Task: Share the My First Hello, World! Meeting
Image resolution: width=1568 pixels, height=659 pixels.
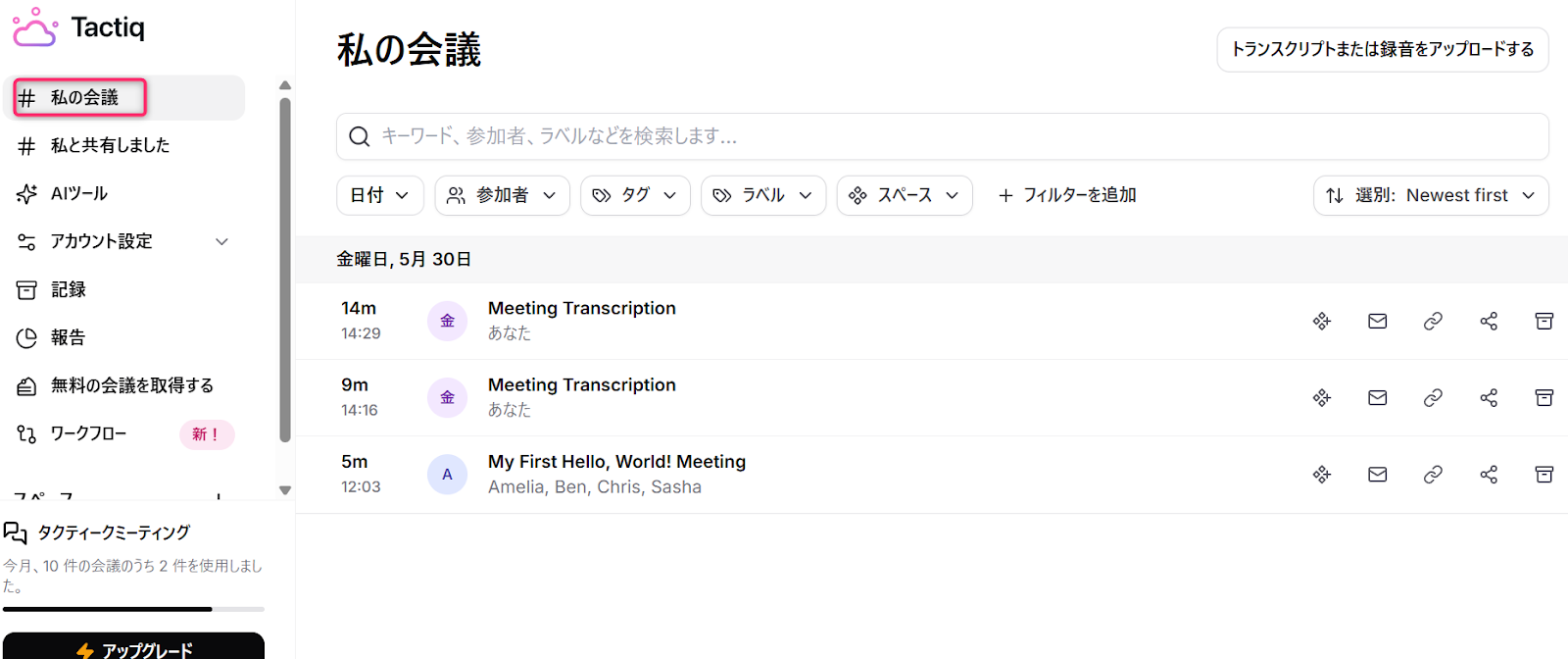Action: tap(1489, 475)
